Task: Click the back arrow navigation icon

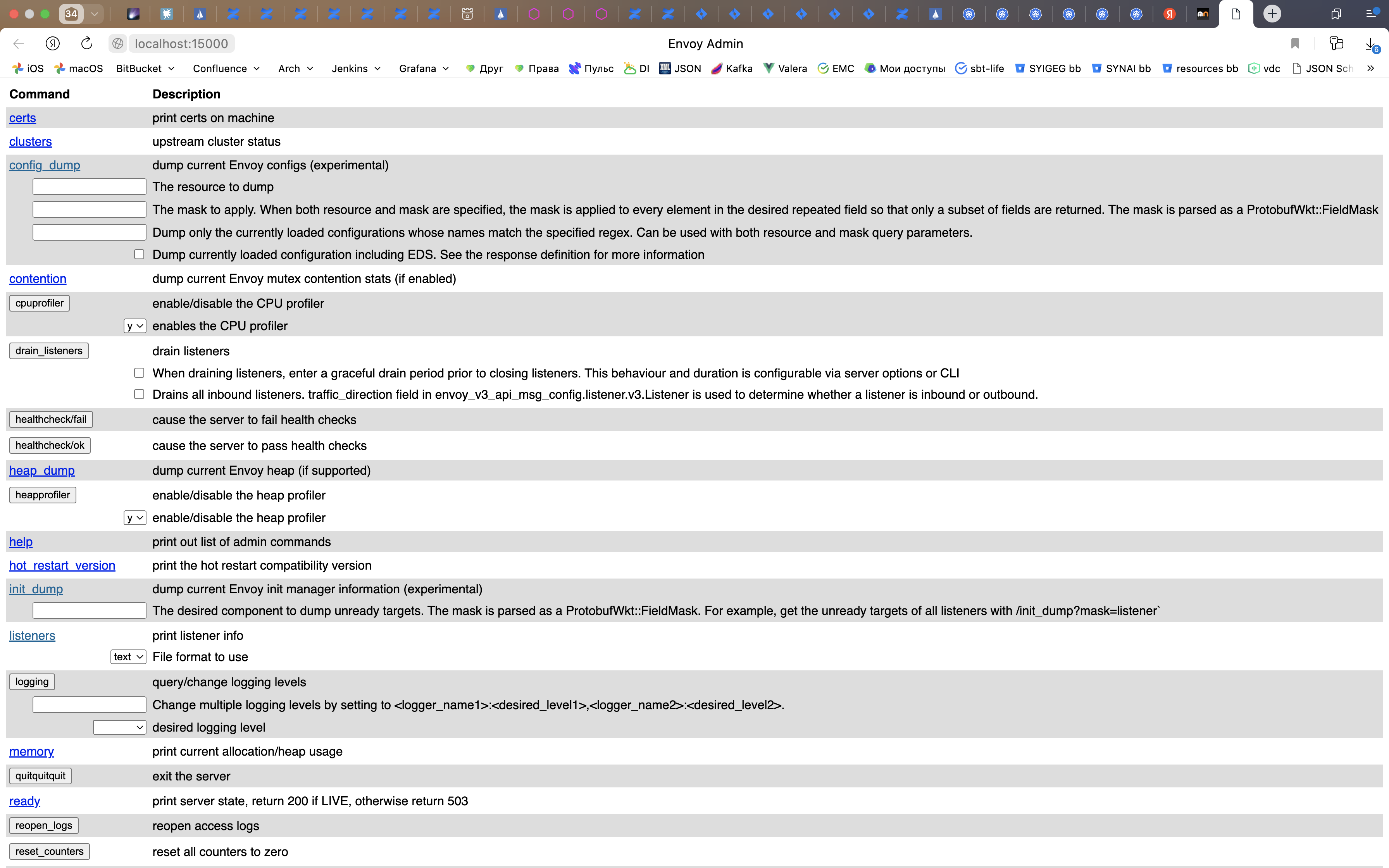Action: click(18, 44)
